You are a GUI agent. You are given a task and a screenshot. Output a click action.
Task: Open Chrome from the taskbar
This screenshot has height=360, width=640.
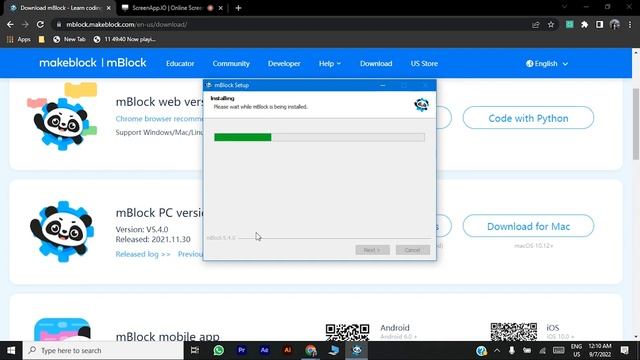tap(311, 351)
